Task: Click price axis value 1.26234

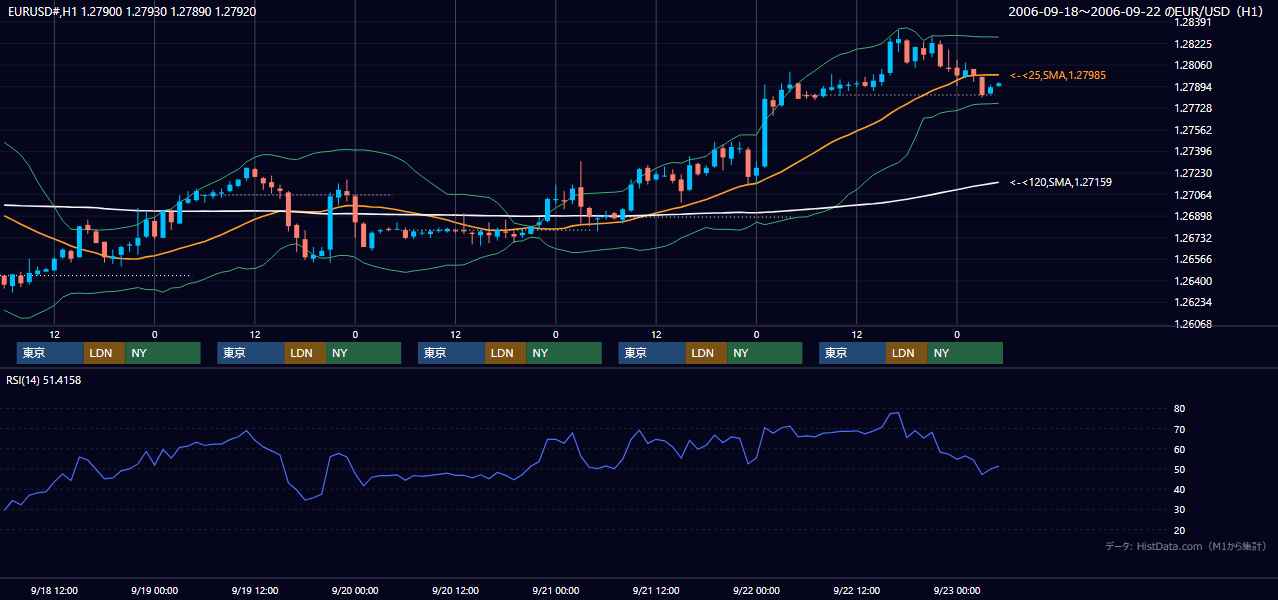Action: pos(1193,302)
